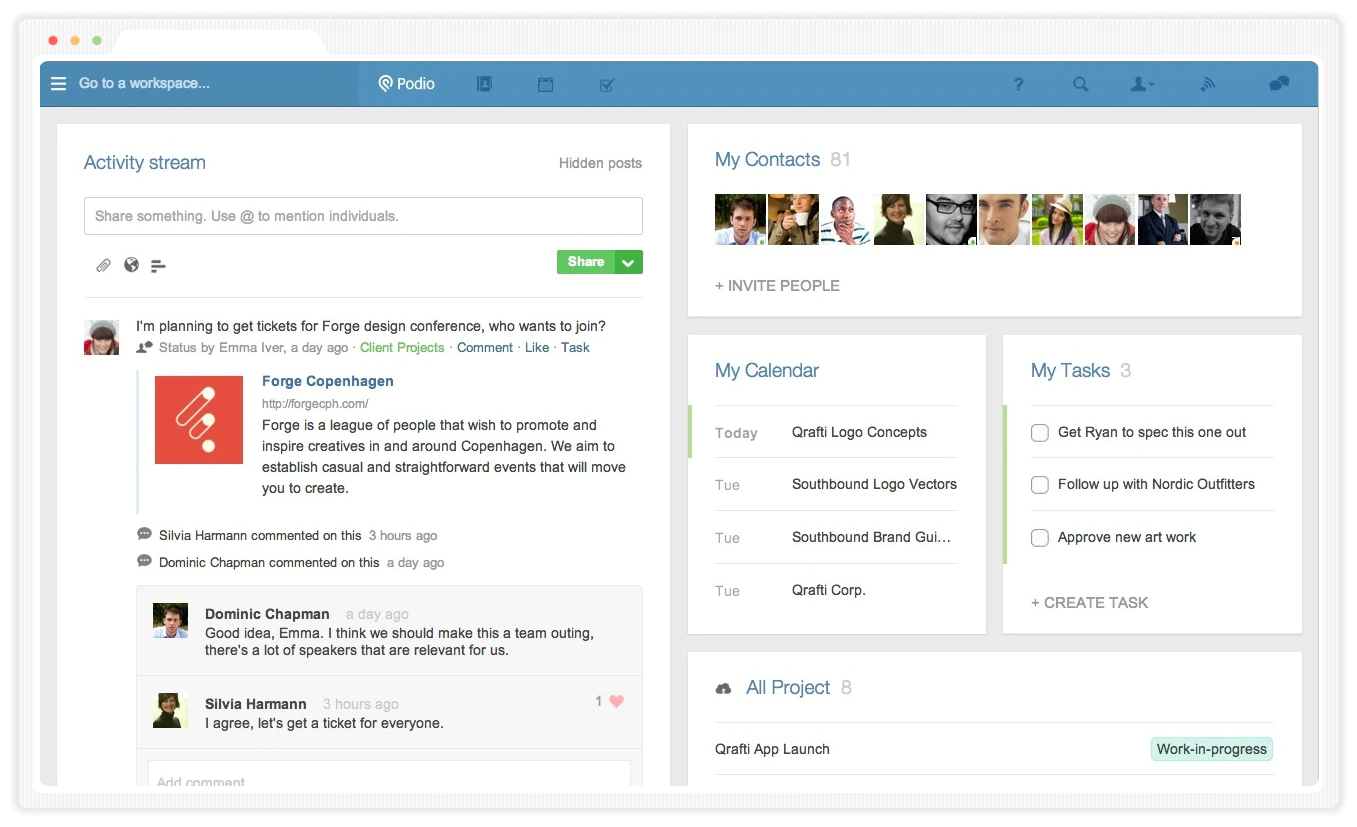
Task: Select the Podio tab in the header
Action: pos(407,84)
